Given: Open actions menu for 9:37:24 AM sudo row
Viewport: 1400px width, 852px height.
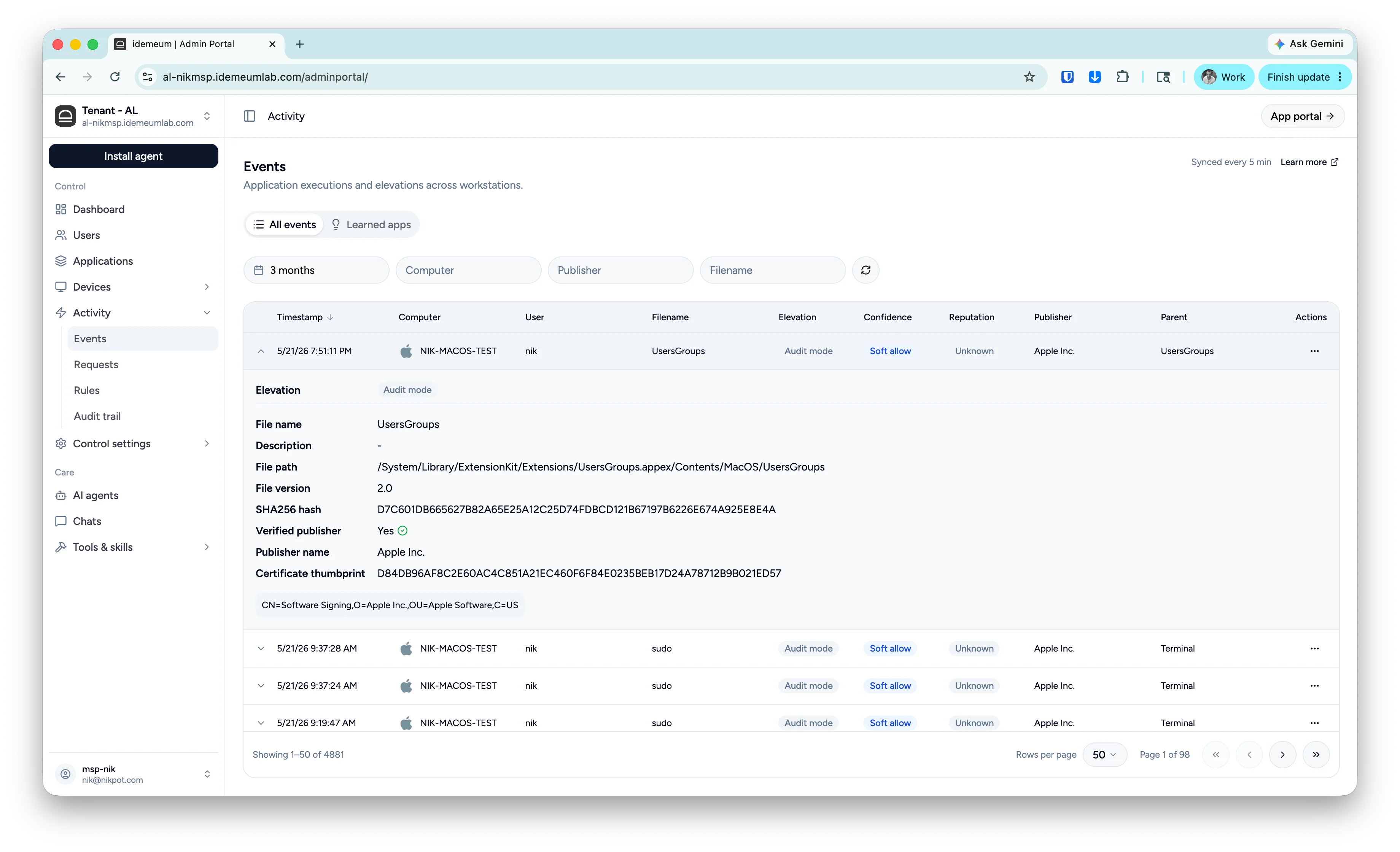Looking at the screenshot, I should 1314,685.
